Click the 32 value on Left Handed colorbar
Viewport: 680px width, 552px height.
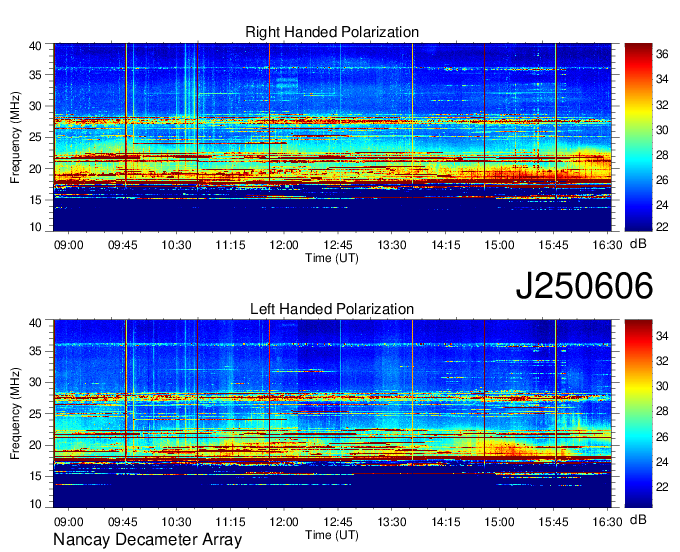click(x=662, y=361)
